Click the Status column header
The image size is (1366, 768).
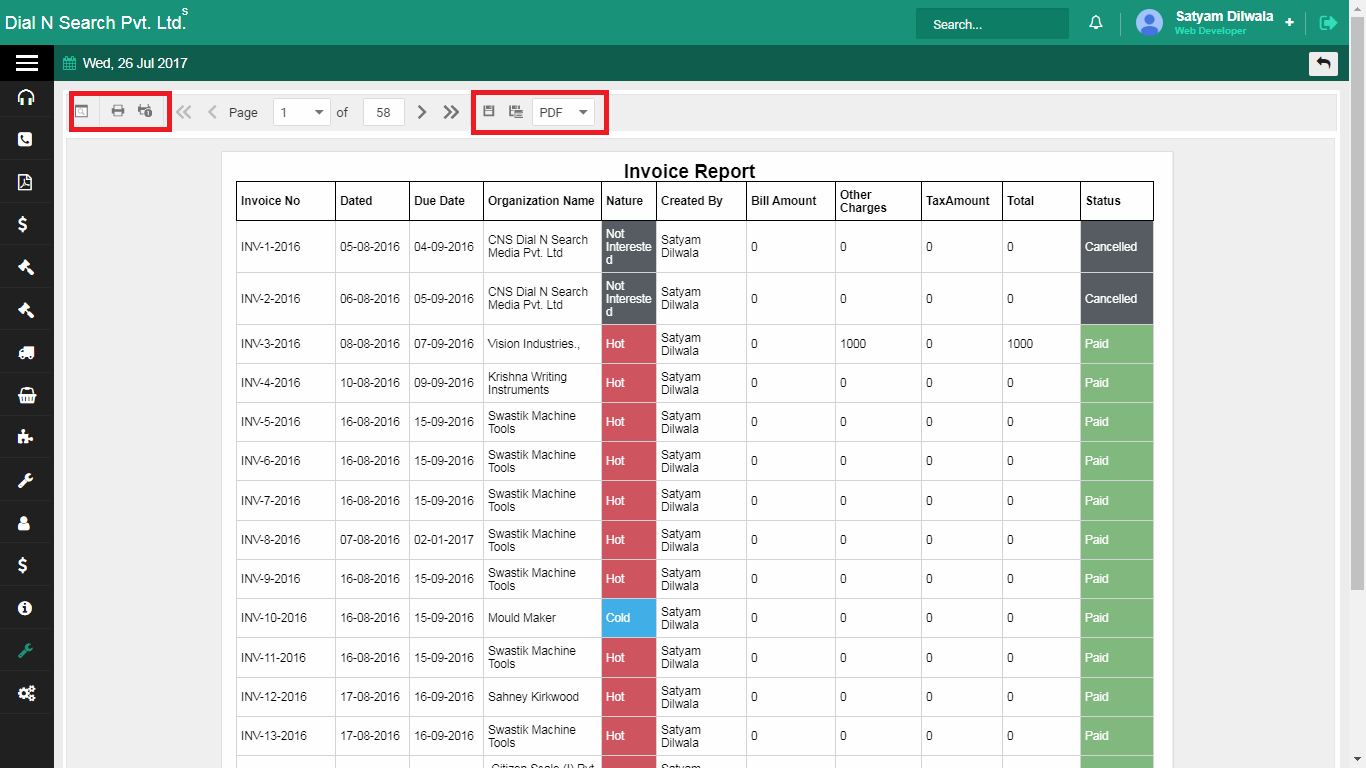(x=1117, y=201)
